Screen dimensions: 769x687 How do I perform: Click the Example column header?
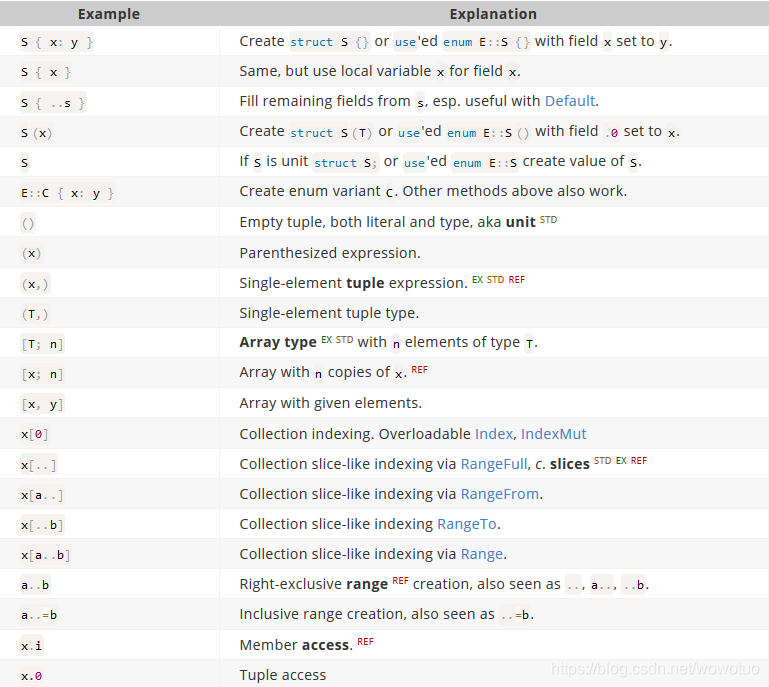pyautogui.click(x=109, y=14)
